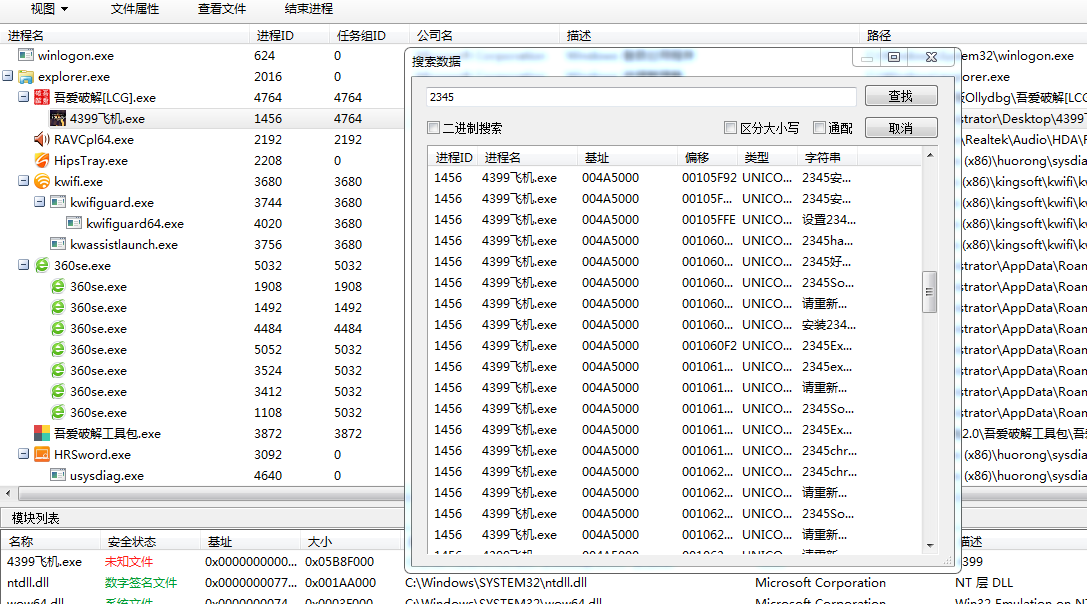
Task: Click the usysdiag.exe process icon
Action: pos(58,475)
